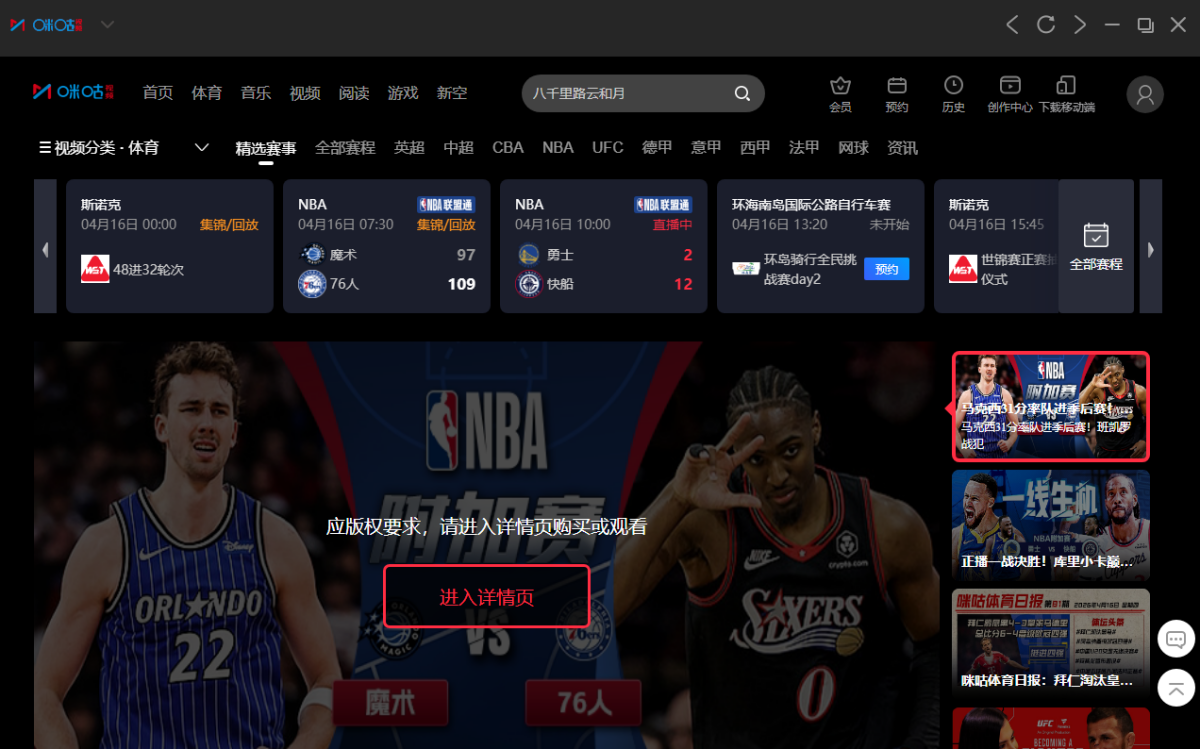Click the back-to-top arrow icon
Screen dimensions: 1200x749
[x=1176, y=687]
